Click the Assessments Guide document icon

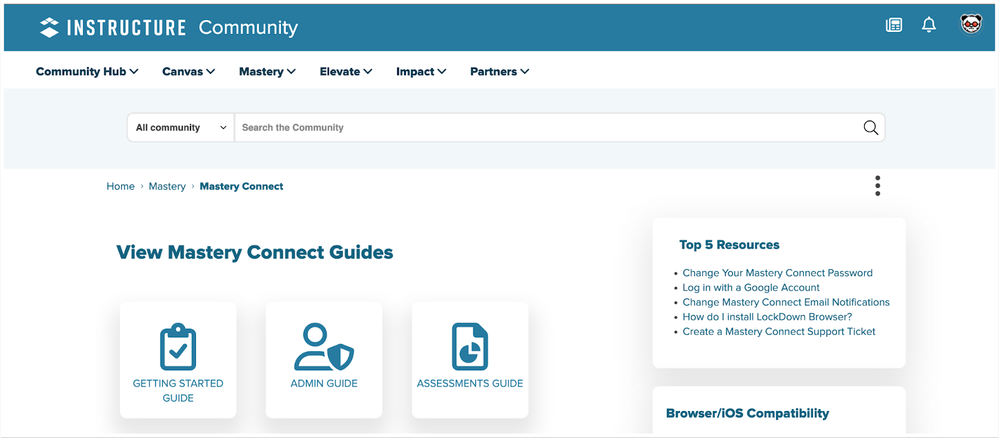(x=470, y=347)
